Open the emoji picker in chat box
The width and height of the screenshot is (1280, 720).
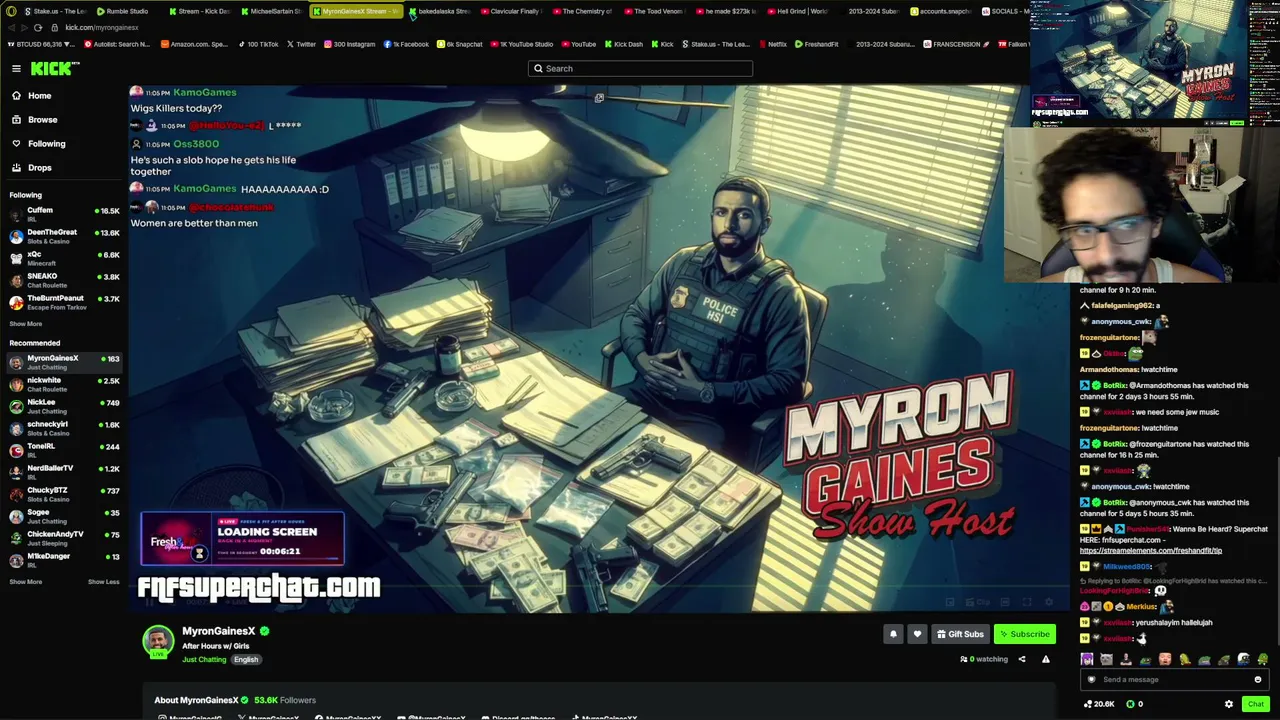pos(1258,680)
